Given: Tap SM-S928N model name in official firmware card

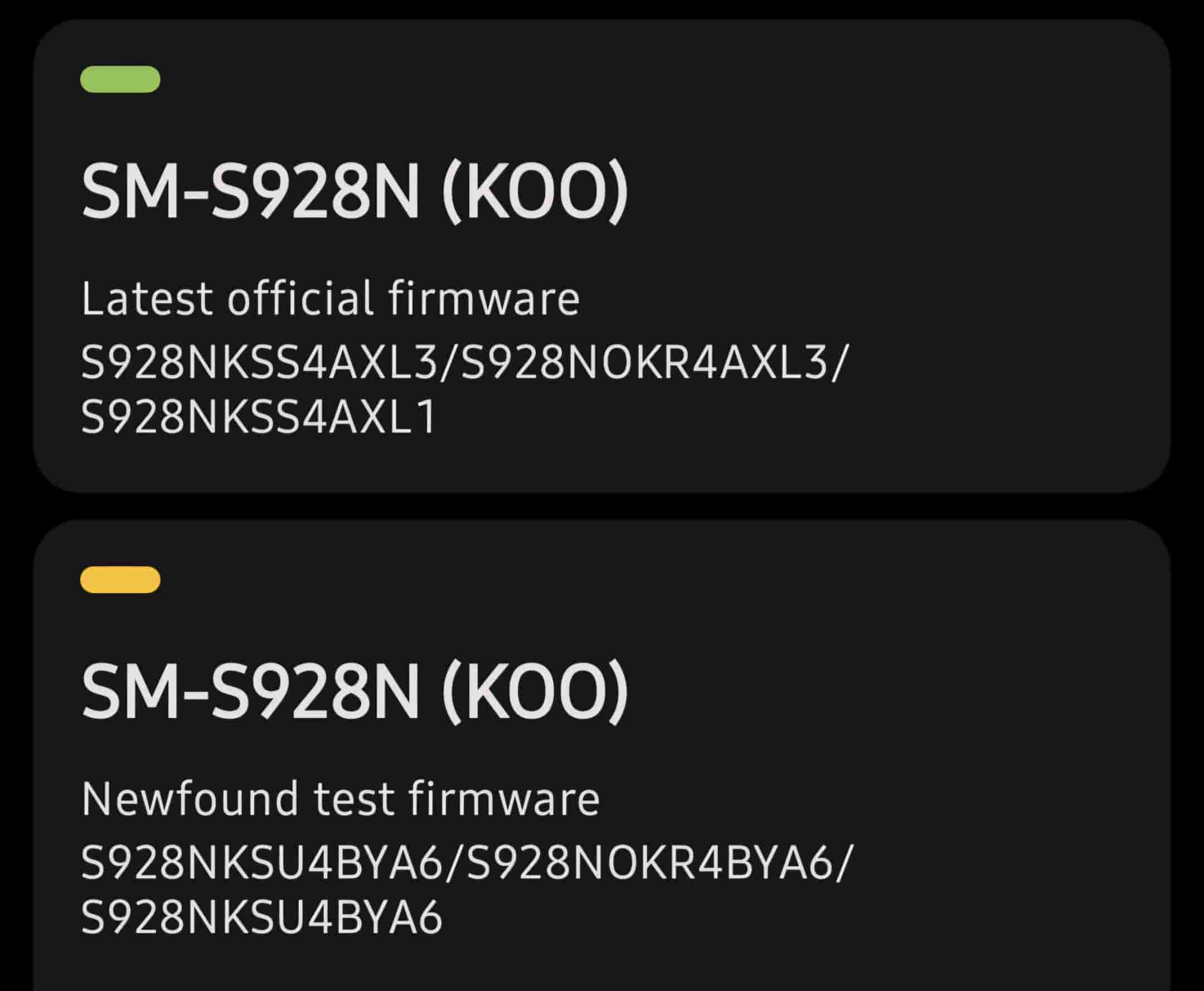Looking at the screenshot, I should coord(251,191).
